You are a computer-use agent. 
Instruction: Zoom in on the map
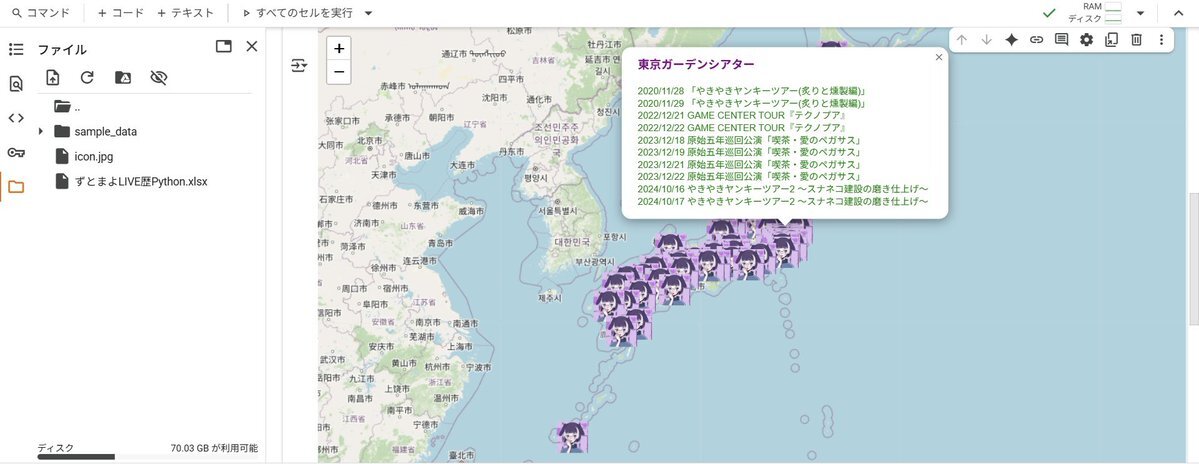pyautogui.click(x=339, y=48)
